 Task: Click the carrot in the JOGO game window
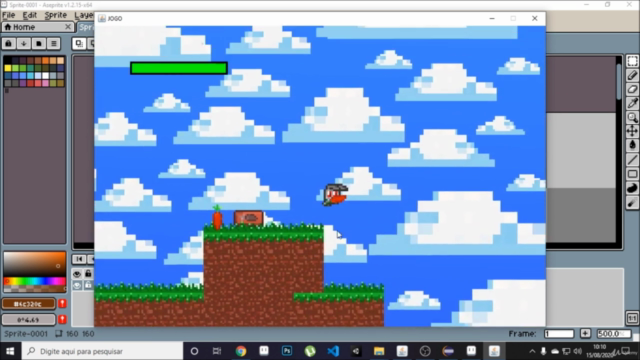tap(217, 217)
